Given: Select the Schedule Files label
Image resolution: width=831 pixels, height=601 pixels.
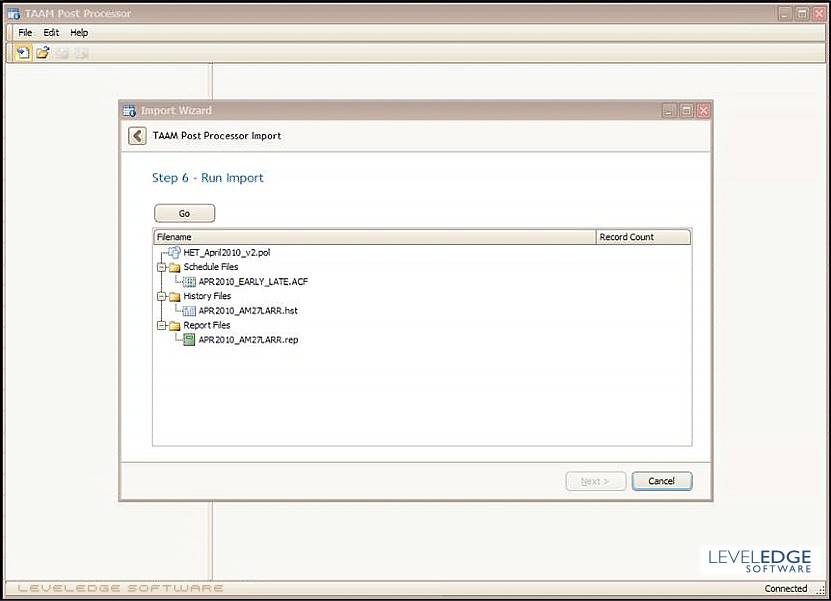Looking at the screenshot, I should click(210, 267).
